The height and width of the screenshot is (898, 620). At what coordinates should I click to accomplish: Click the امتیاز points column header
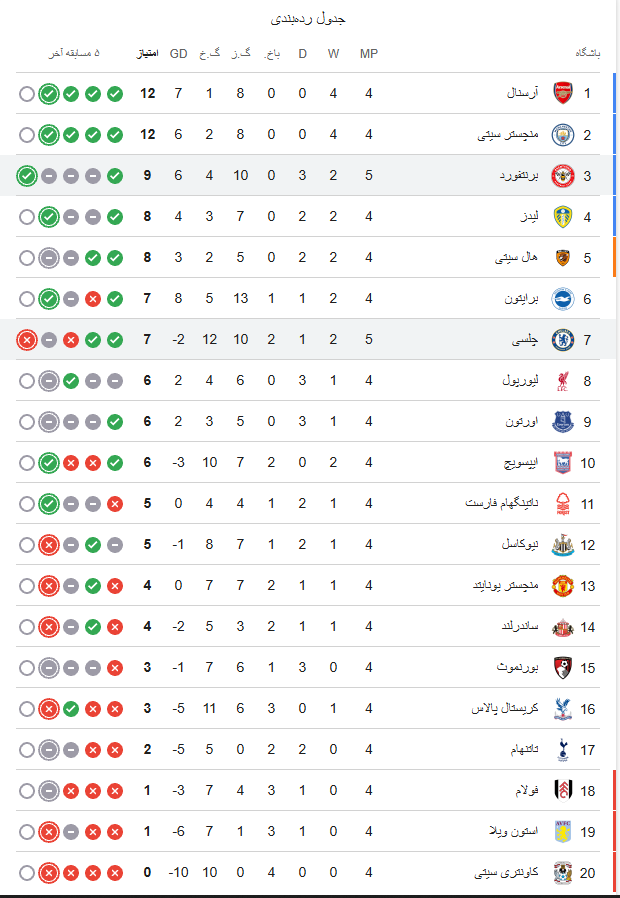point(147,54)
